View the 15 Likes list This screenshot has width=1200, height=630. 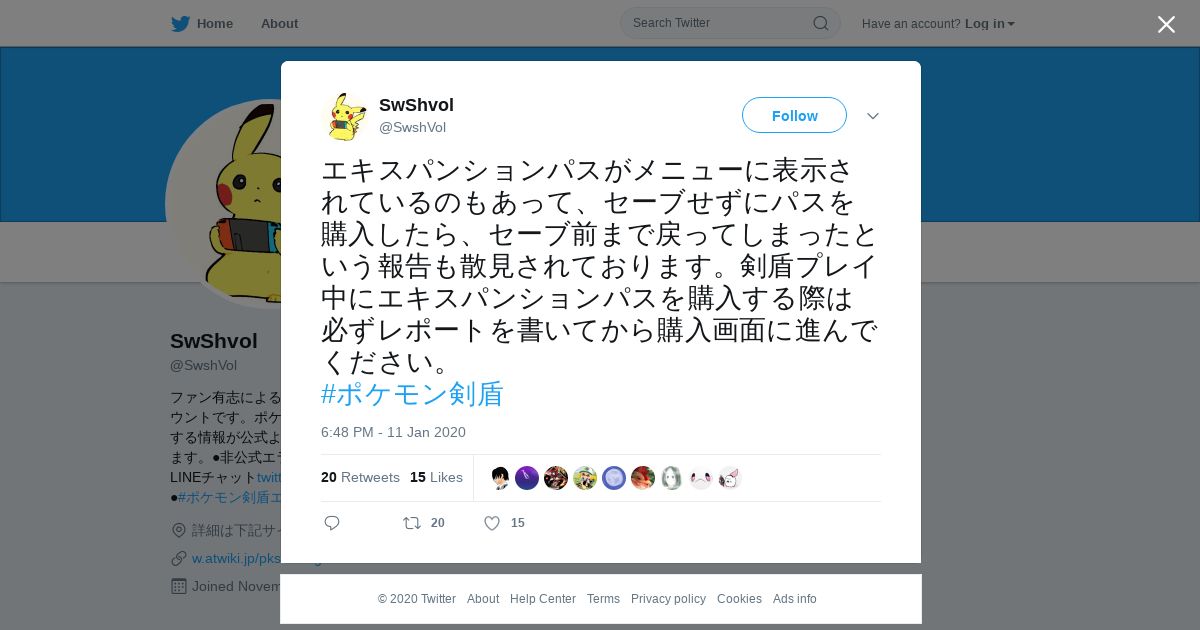(x=436, y=477)
